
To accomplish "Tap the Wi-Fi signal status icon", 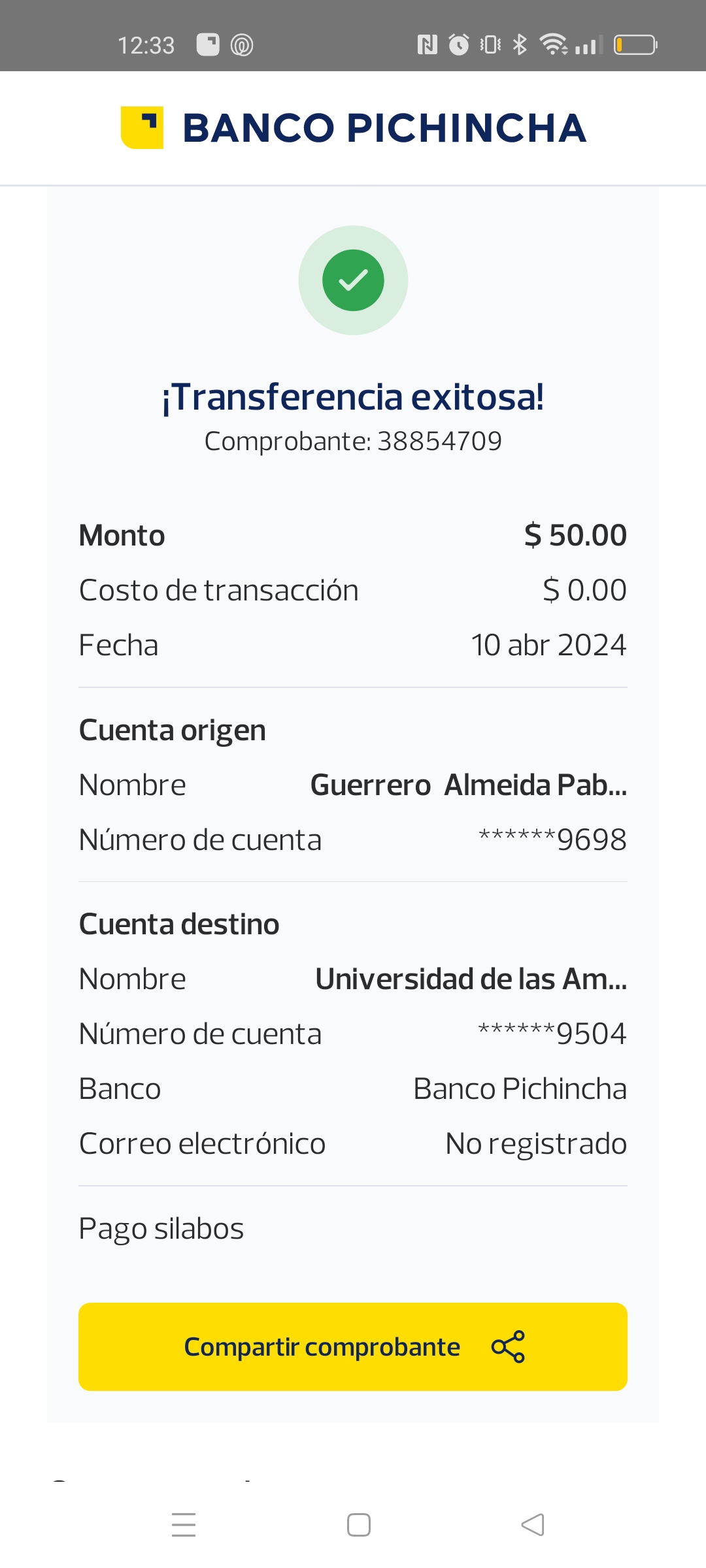I will point(553,45).
